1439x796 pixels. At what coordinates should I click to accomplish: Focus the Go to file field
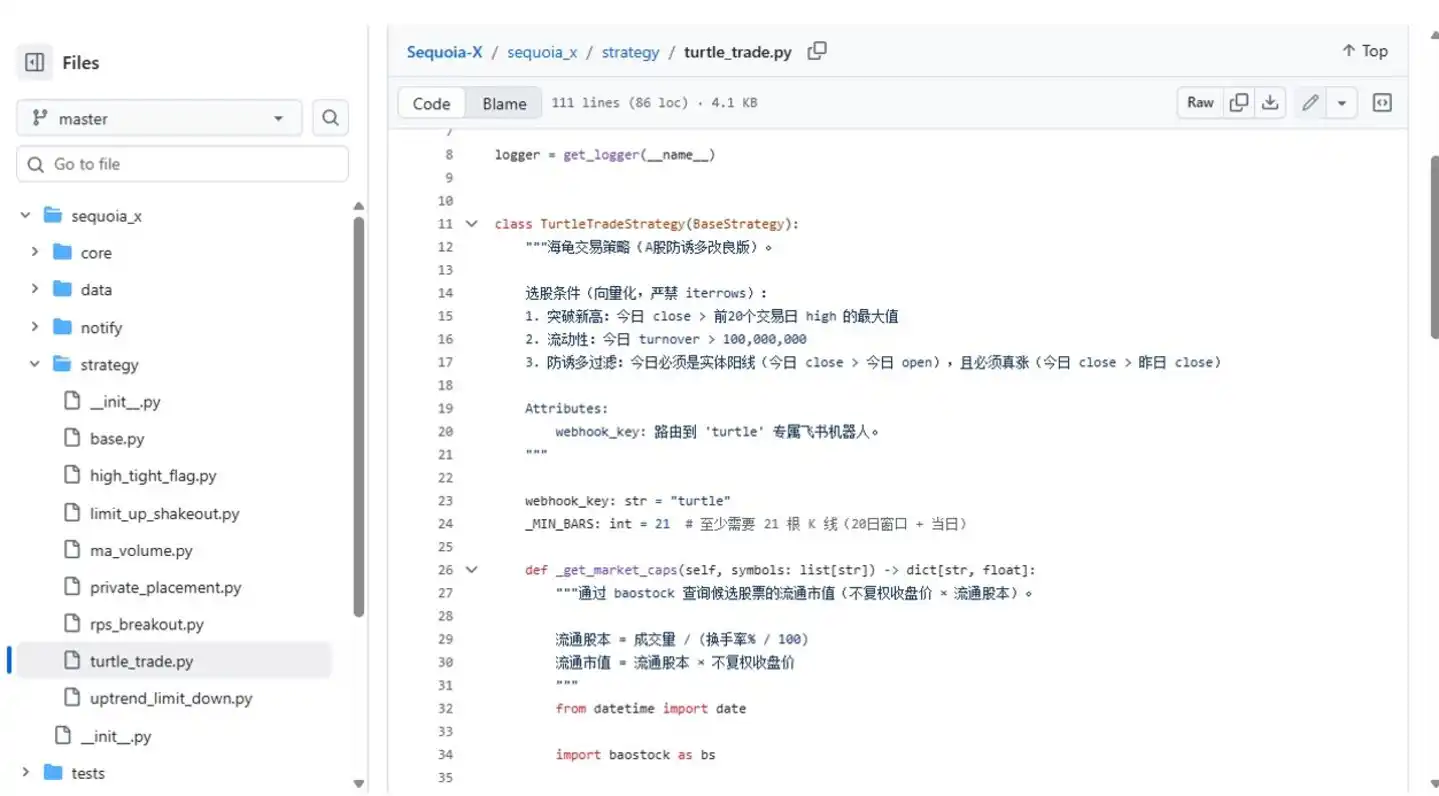[x=182, y=164]
